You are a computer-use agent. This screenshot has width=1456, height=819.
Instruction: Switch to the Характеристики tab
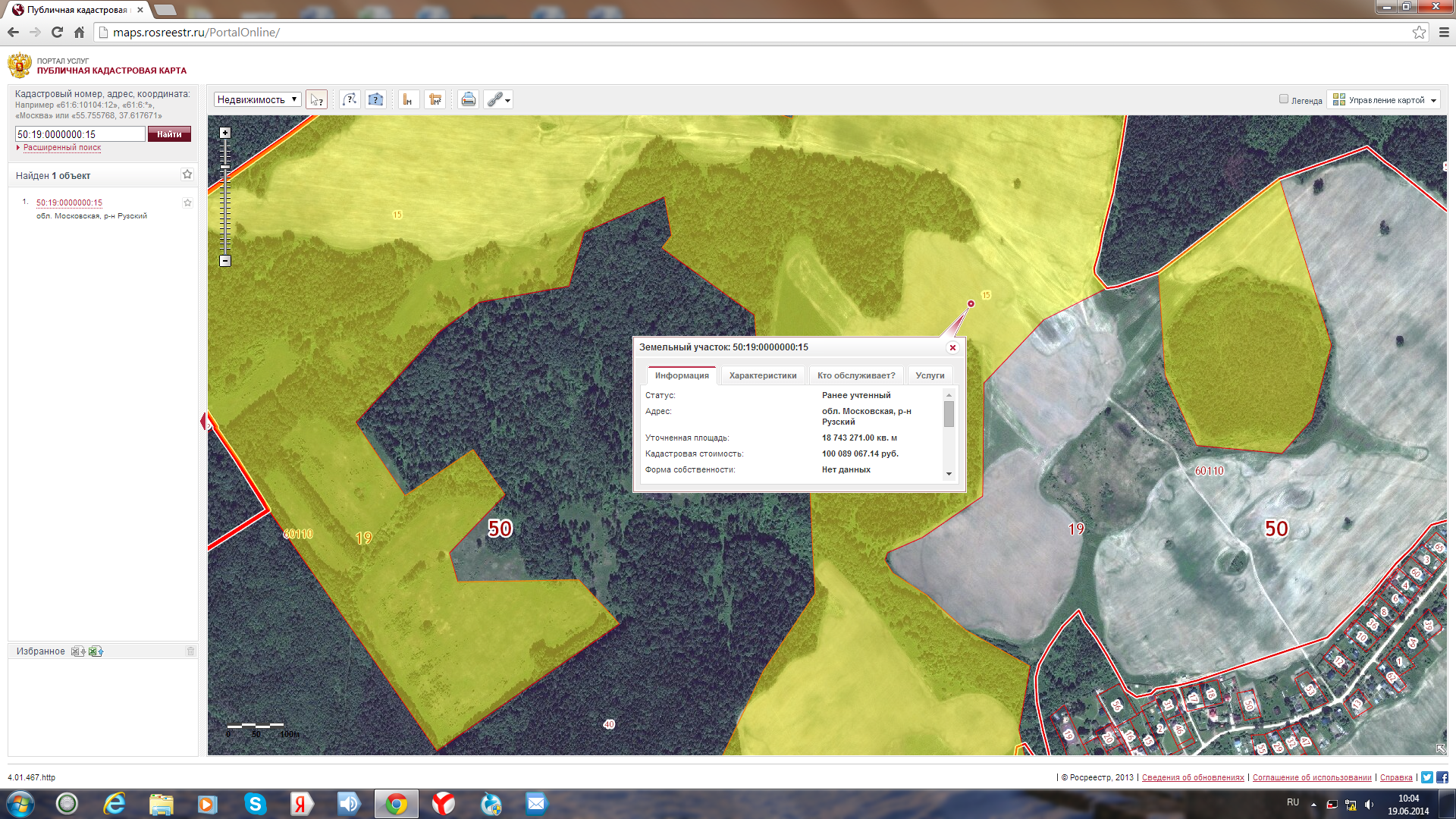coord(763,375)
